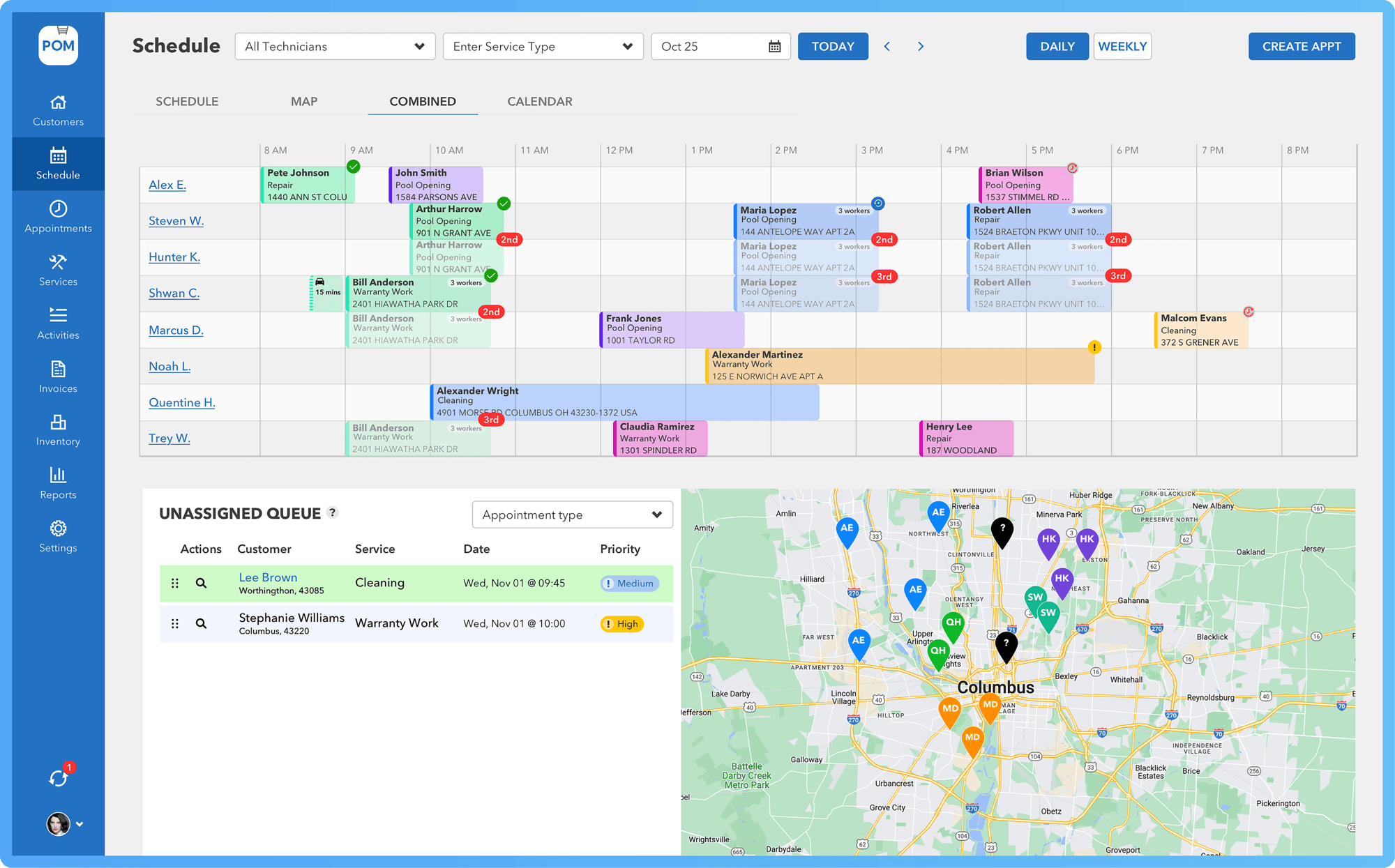This screenshot has width=1395, height=868.
Task: Keep Daily view selected
Action: click(1057, 46)
